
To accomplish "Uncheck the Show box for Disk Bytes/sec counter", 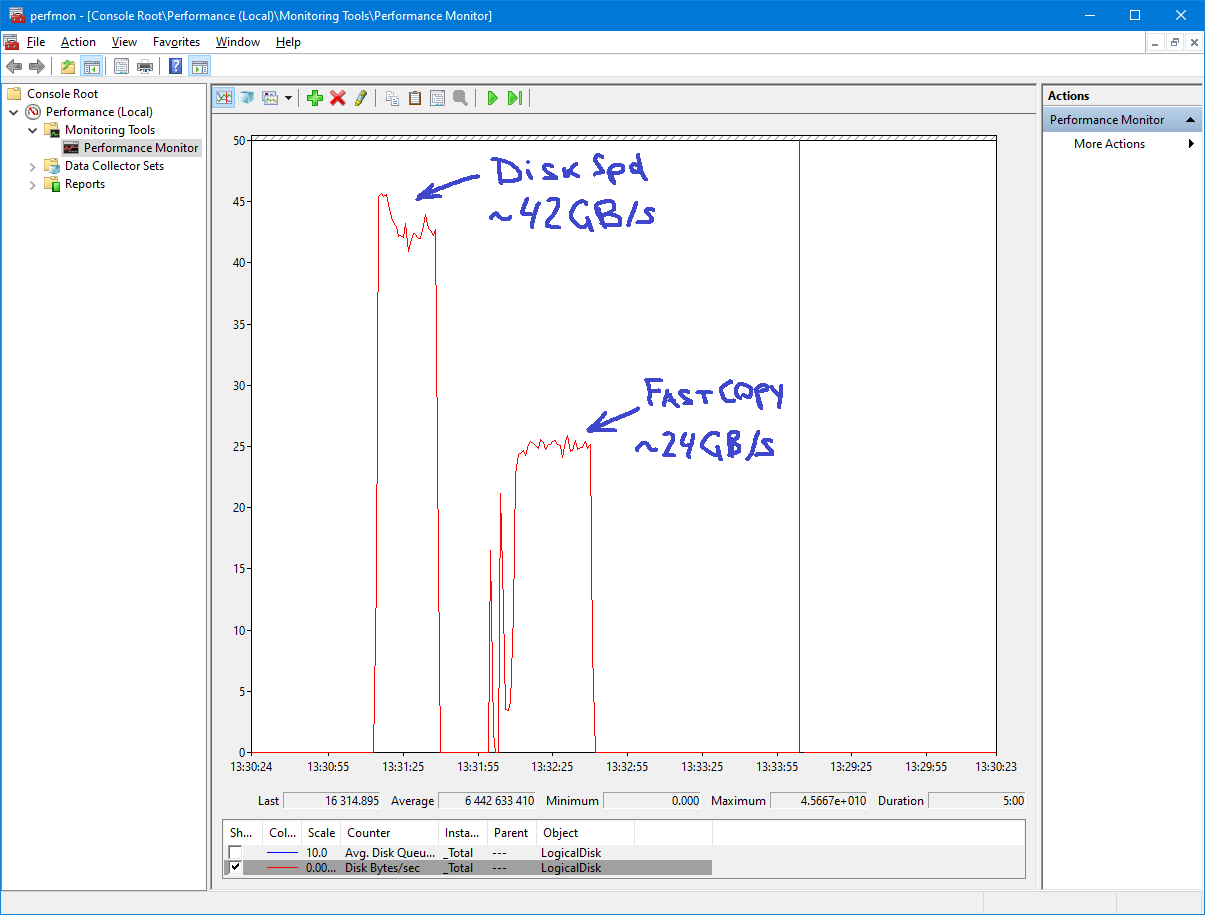I will tap(235, 867).
